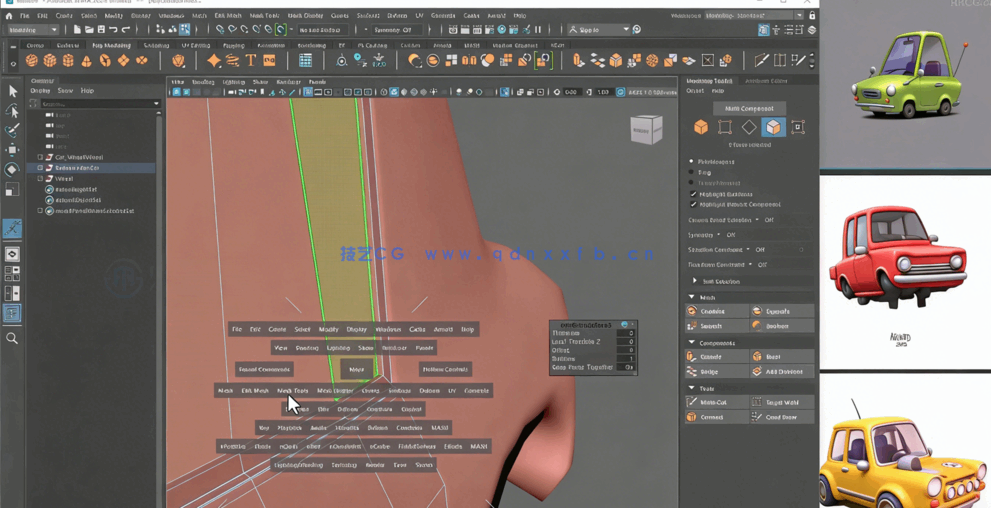Collapse the Mesh section in toolkit

[x=692, y=297]
